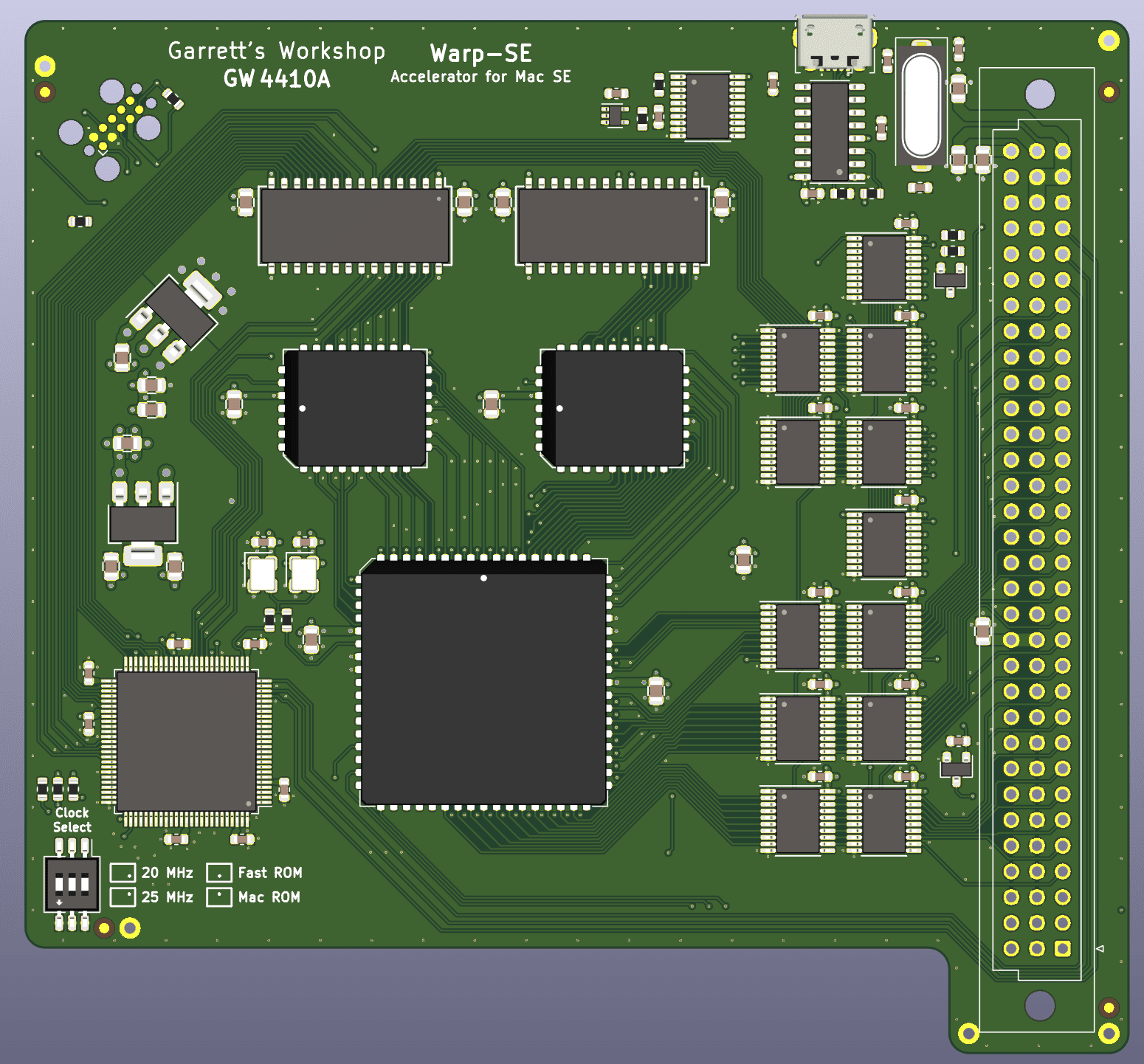Click the black DIP switch block
Viewport: 1144px width, 1064px height.
click(x=72, y=882)
